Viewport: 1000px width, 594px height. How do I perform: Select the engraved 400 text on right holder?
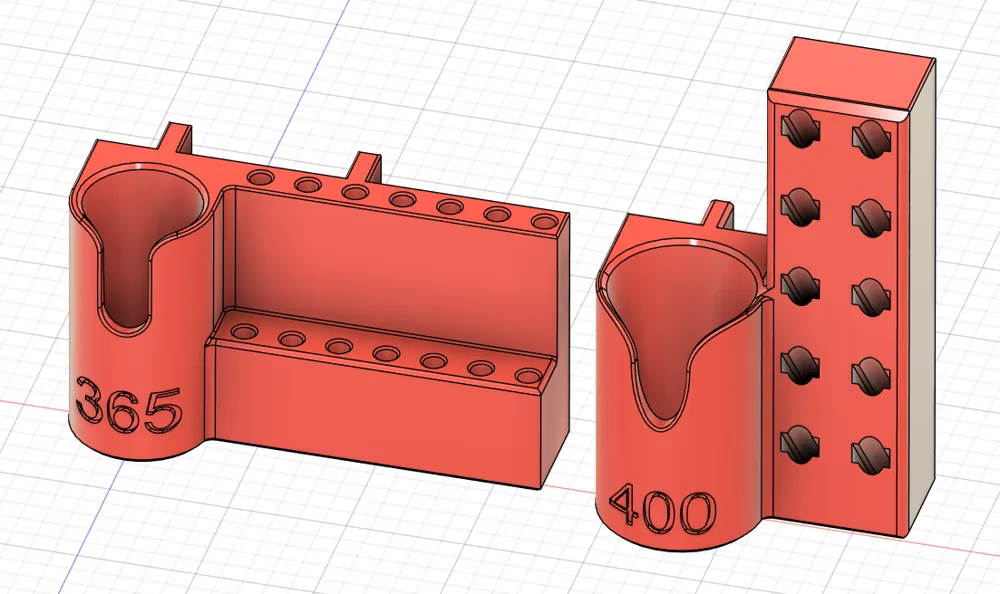tap(663, 509)
